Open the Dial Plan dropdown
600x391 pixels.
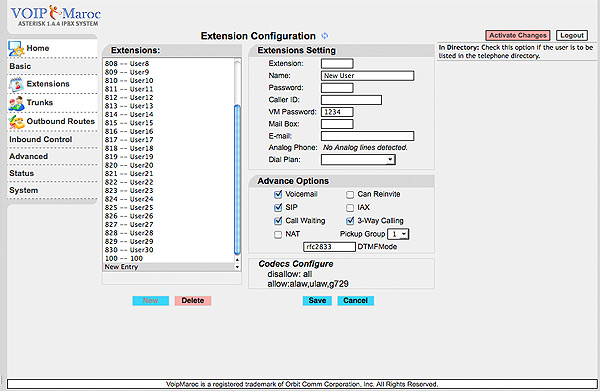358,160
